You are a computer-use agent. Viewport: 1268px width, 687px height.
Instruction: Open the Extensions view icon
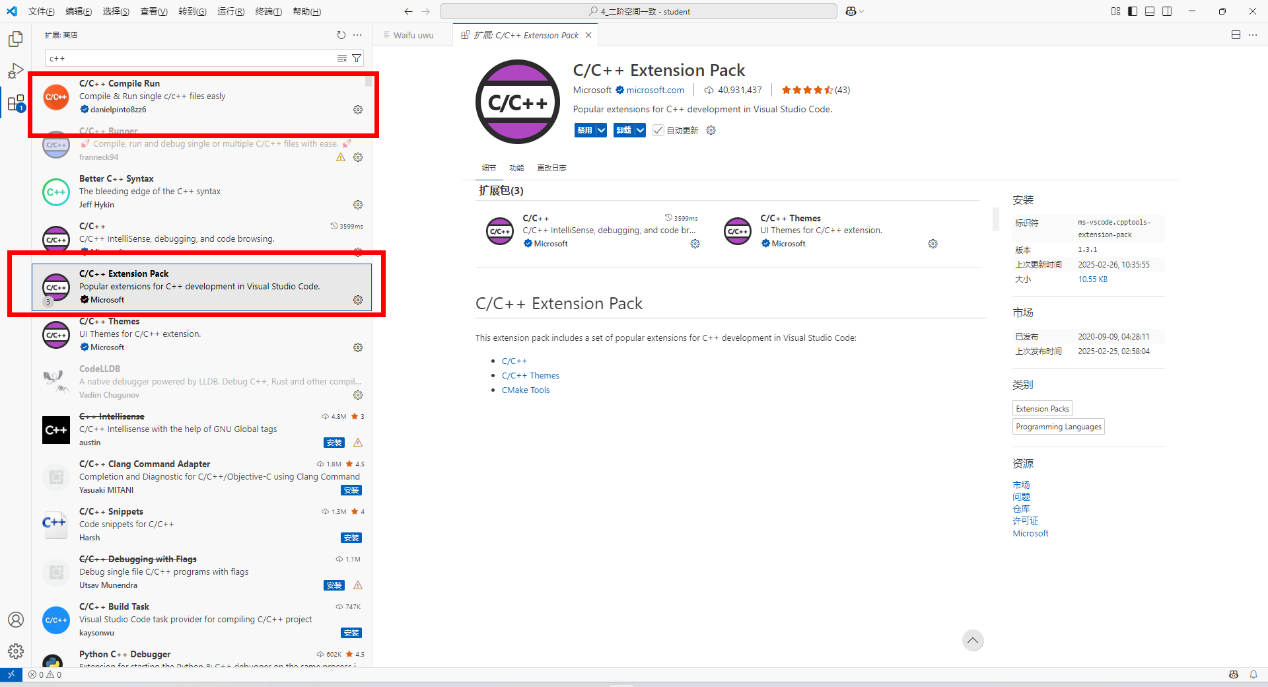pyautogui.click(x=16, y=102)
